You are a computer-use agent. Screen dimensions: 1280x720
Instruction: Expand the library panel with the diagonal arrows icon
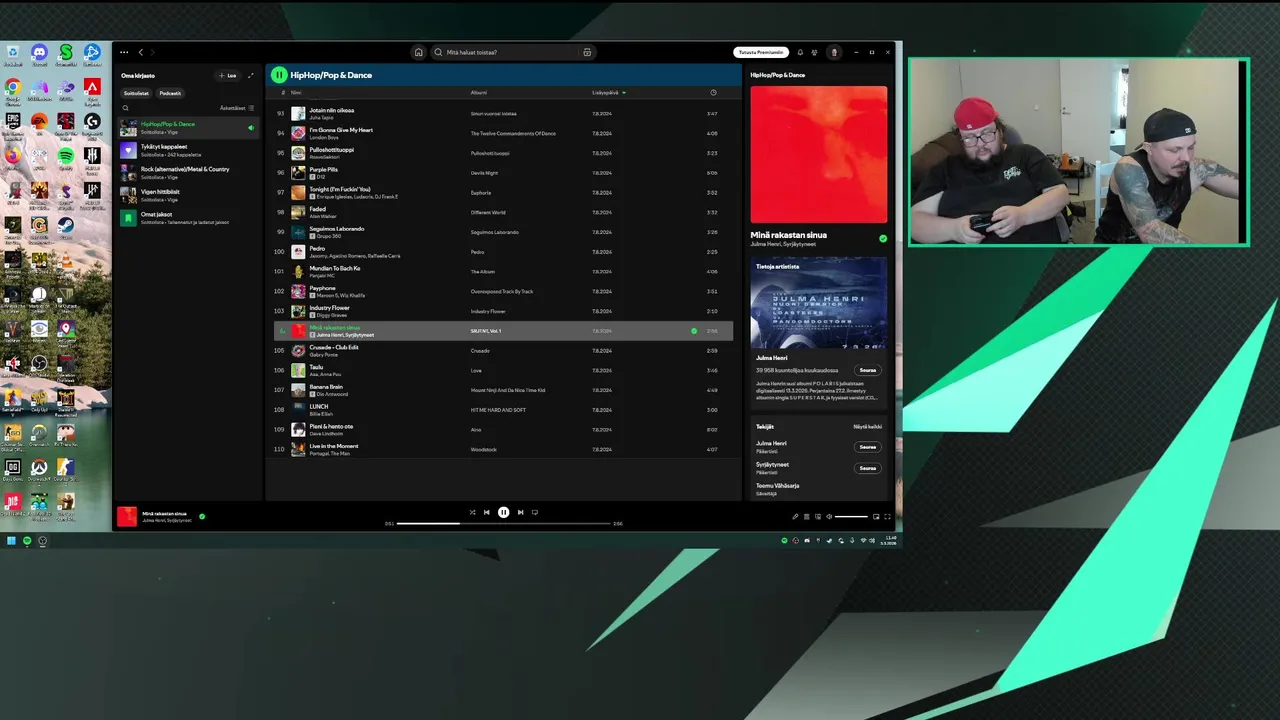coord(250,75)
